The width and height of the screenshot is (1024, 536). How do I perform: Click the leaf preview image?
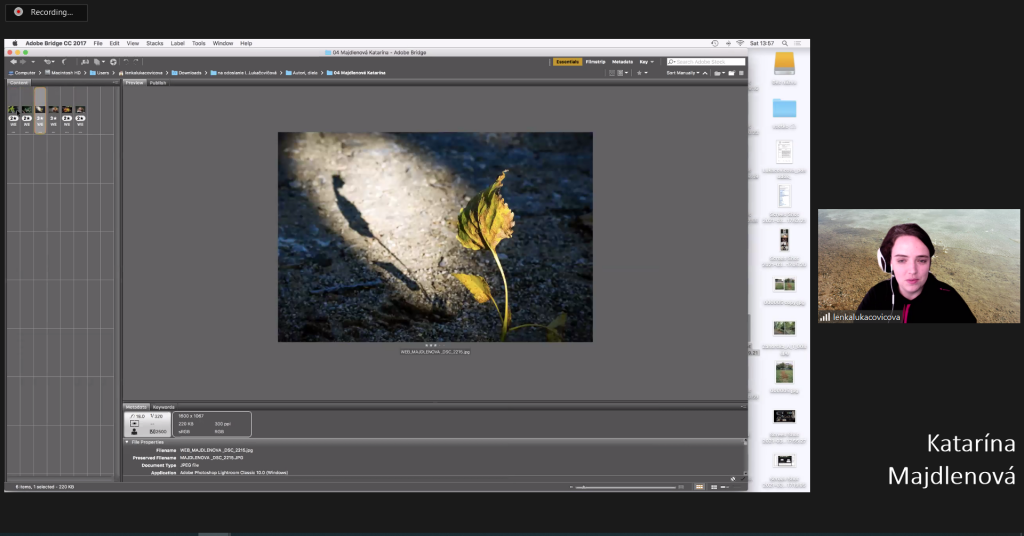click(435, 237)
